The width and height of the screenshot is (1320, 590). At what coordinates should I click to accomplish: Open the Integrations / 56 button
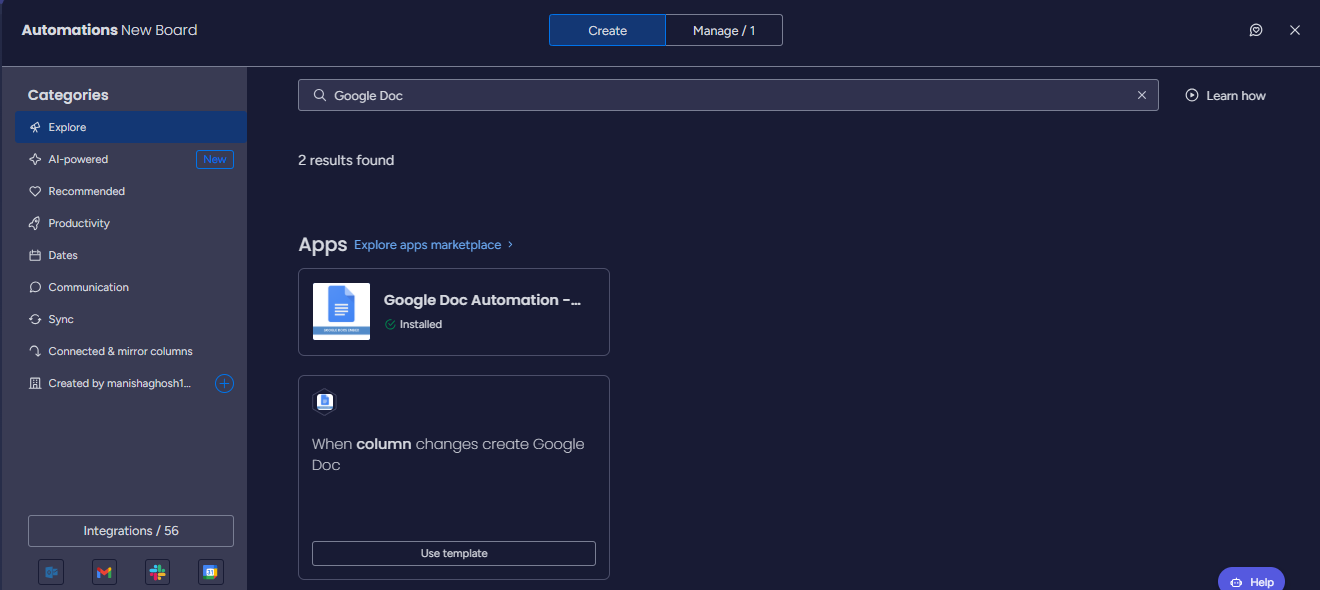[131, 531]
